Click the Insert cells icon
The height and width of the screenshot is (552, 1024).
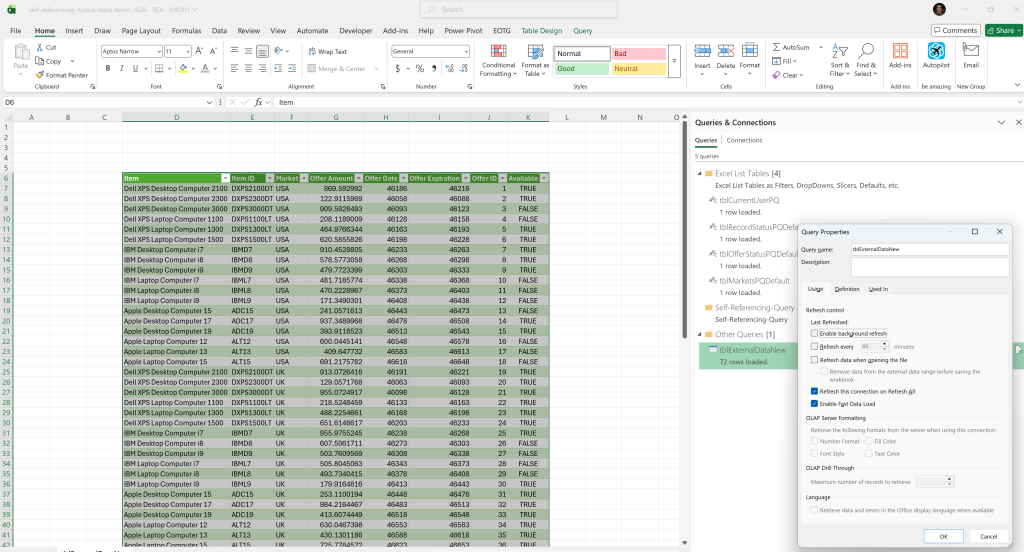pyautogui.click(x=702, y=51)
